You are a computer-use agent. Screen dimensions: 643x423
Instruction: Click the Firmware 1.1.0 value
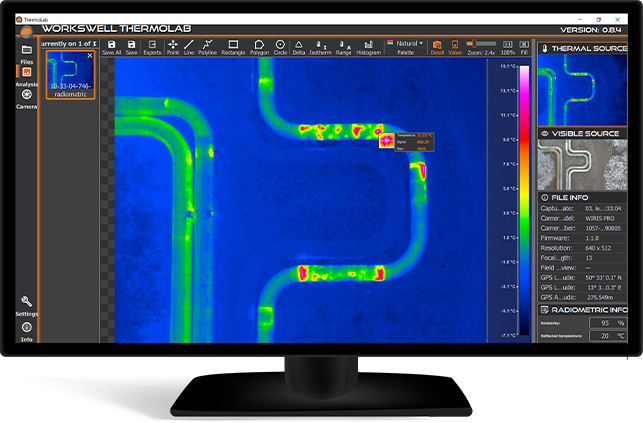tap(592, 238)
